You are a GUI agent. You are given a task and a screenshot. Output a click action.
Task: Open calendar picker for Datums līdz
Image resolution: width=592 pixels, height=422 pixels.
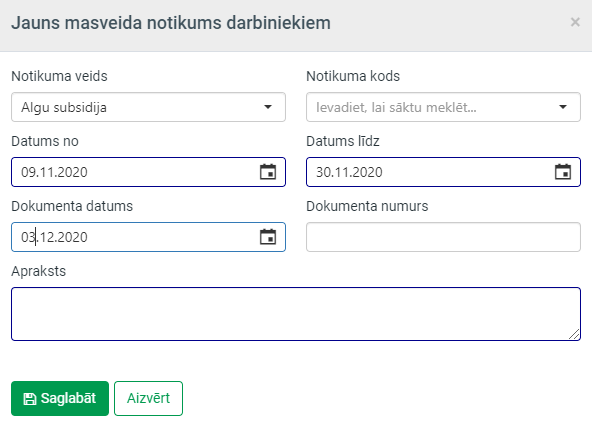(563, 172)
